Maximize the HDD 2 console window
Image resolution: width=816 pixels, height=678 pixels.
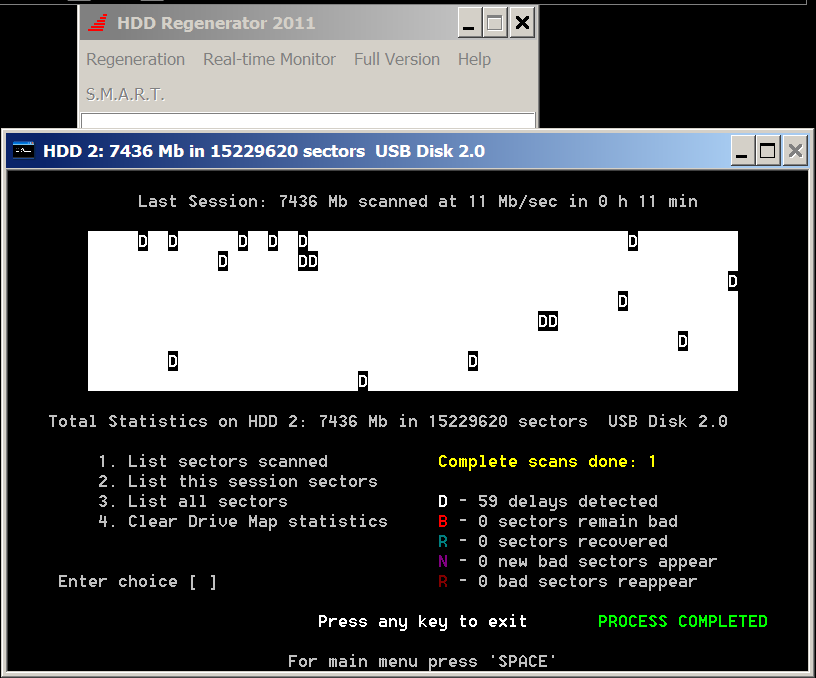tap(768, 151)
